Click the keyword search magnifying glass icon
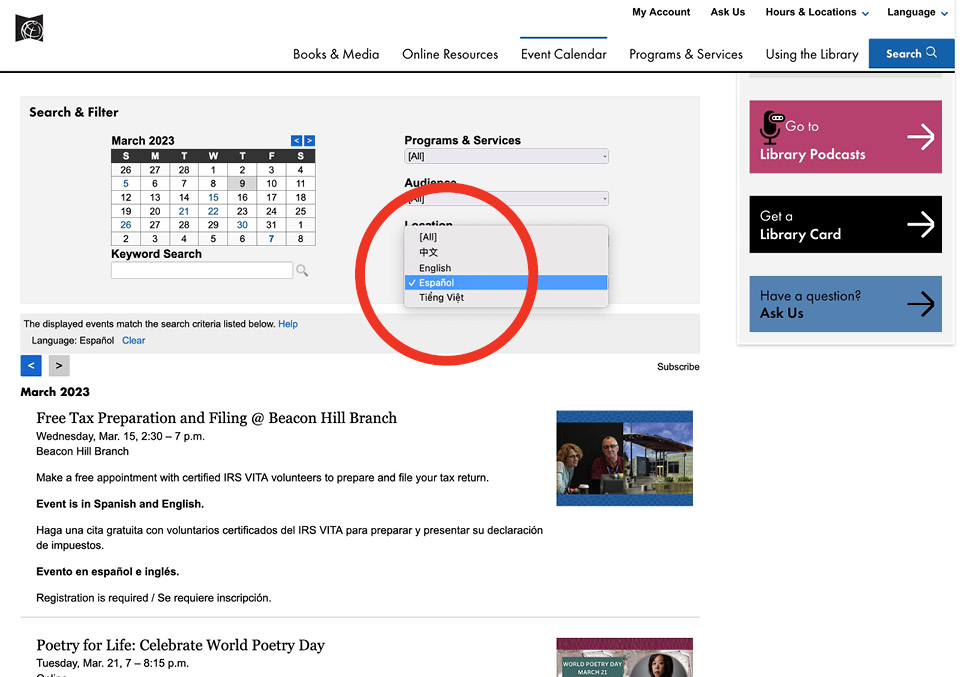This screenshot has height=677, width=966. 302,270
